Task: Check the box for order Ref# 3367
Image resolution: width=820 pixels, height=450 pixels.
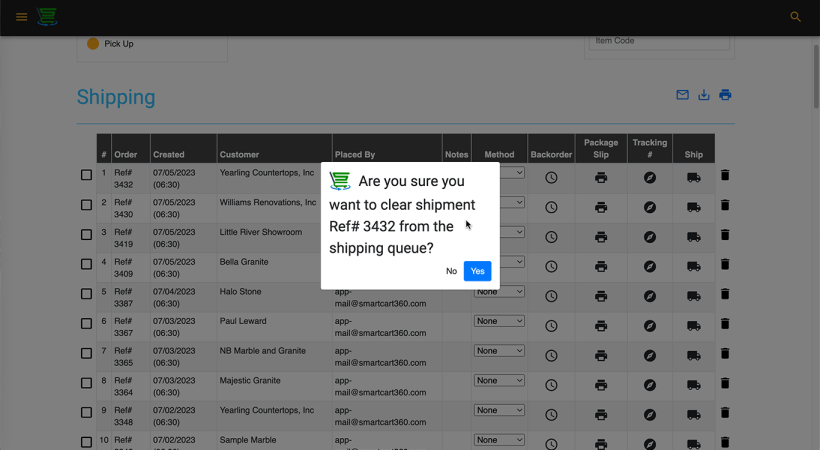Action: click(86, 323)
